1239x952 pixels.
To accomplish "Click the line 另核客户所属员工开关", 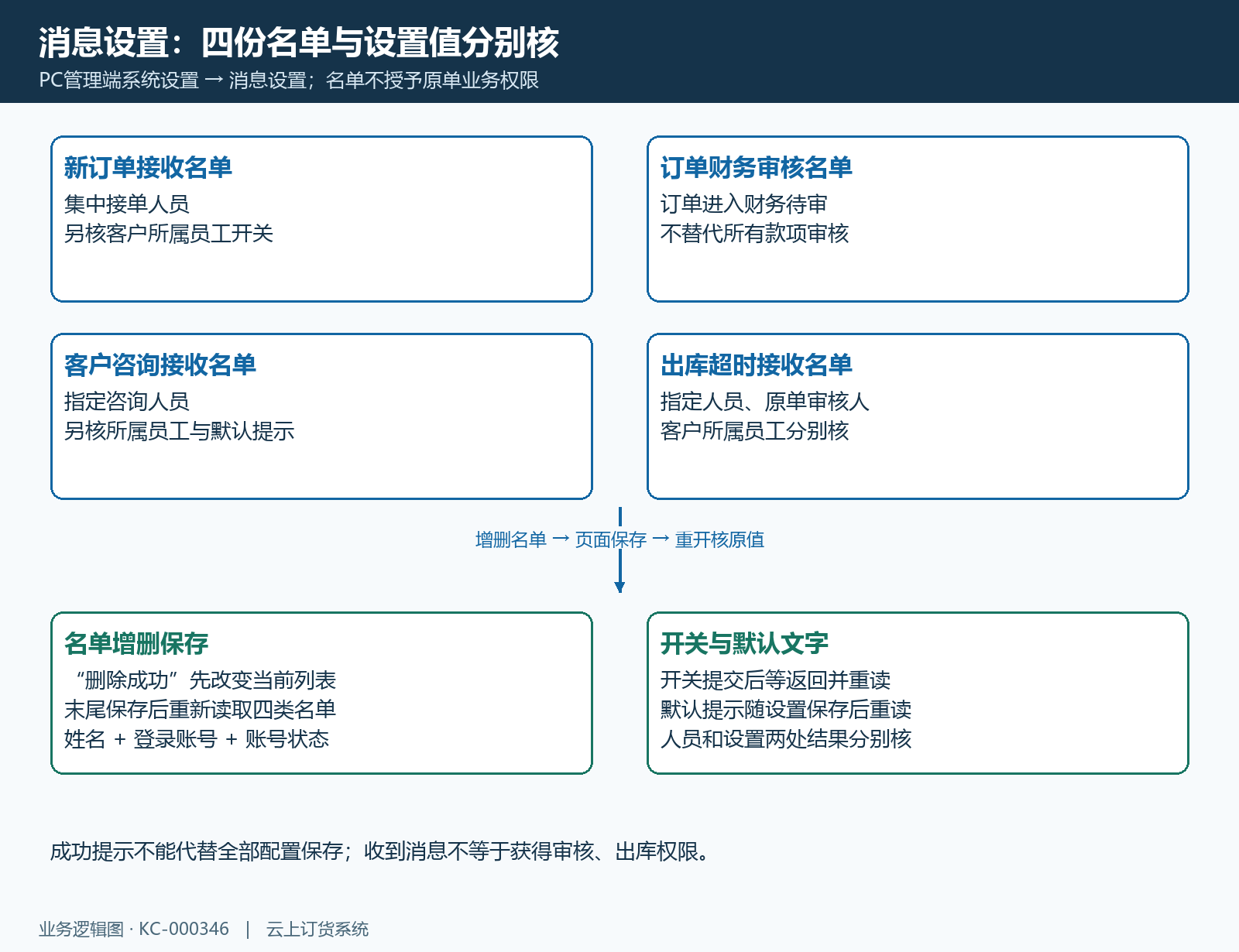I will (169, 234).
